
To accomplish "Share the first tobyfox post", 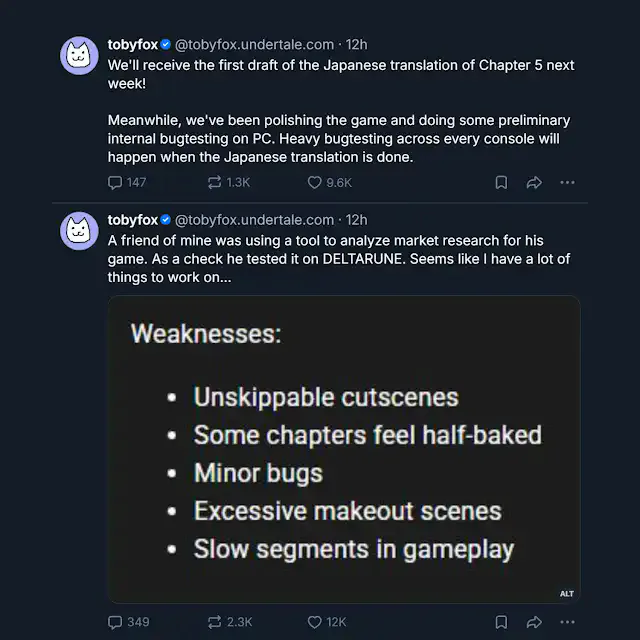I will 534,182.
